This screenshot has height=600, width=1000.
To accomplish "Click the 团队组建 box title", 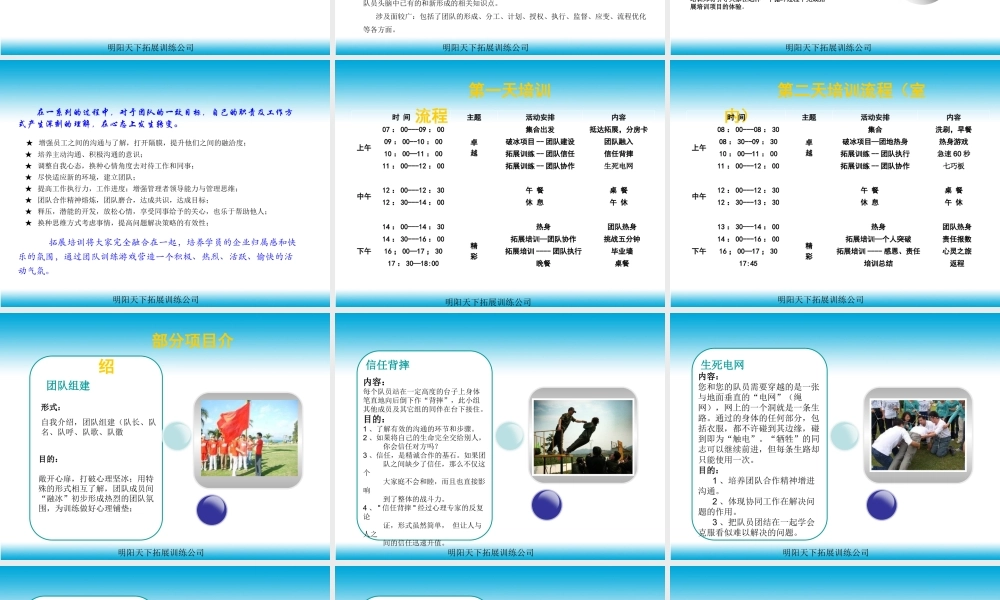I will click(x=68, y=385).
